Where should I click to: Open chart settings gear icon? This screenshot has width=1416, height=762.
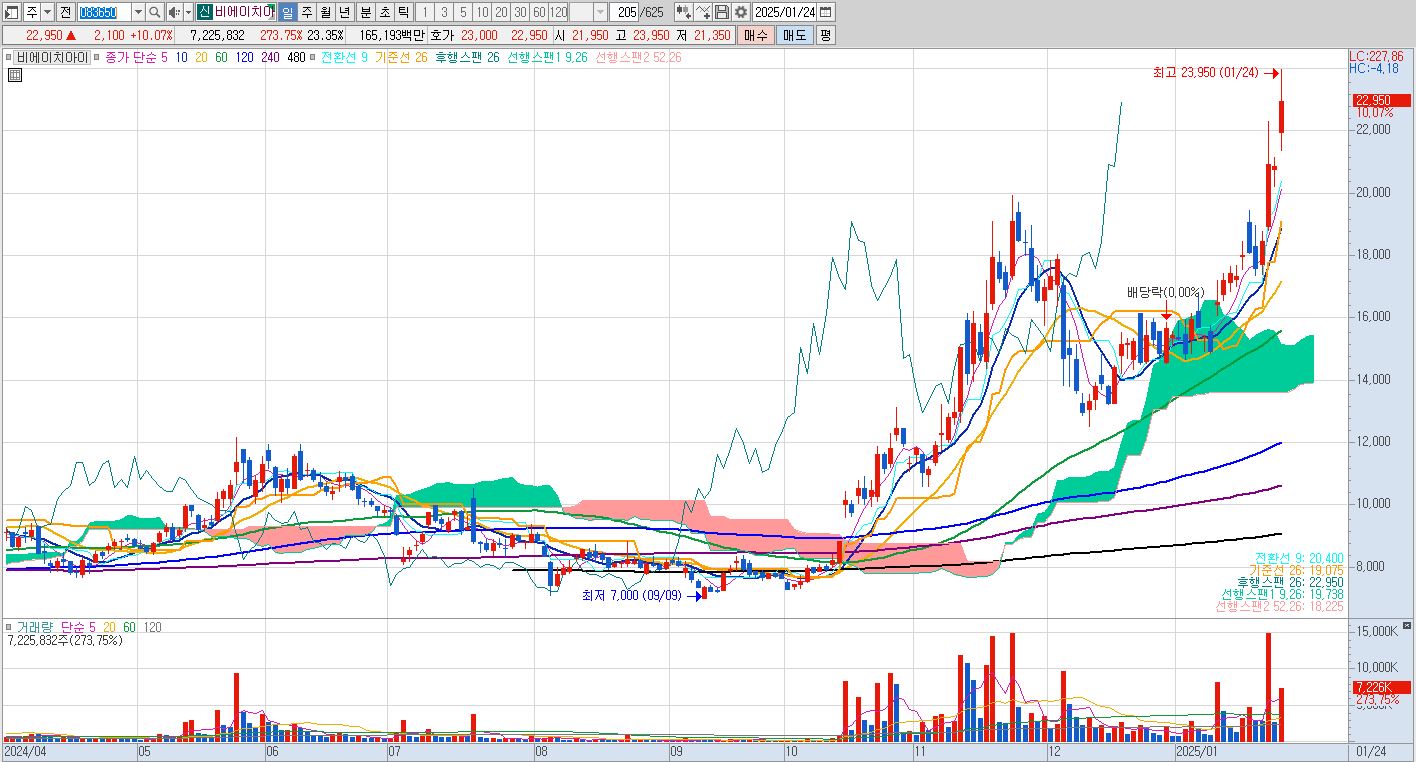coord(740,12)
